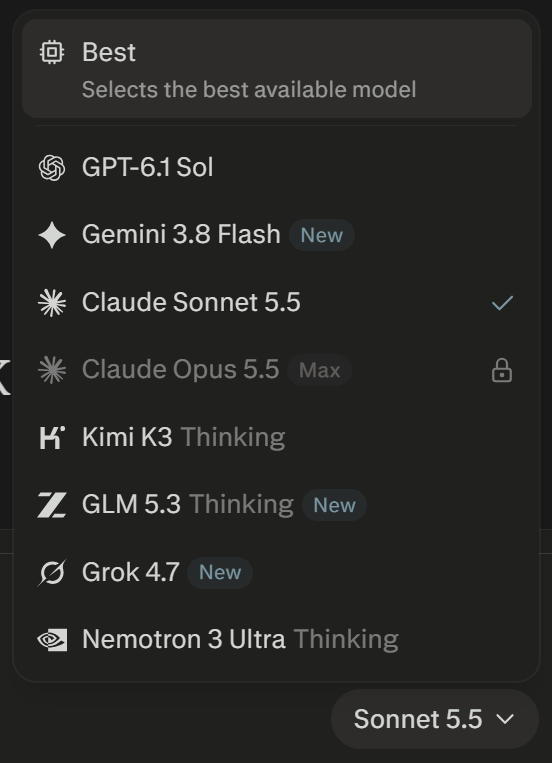Collapse the menu via the Sonnet 5.5 chevron
Image resolution: width=552 pixels, height=763 pixels.
(505, 719)
